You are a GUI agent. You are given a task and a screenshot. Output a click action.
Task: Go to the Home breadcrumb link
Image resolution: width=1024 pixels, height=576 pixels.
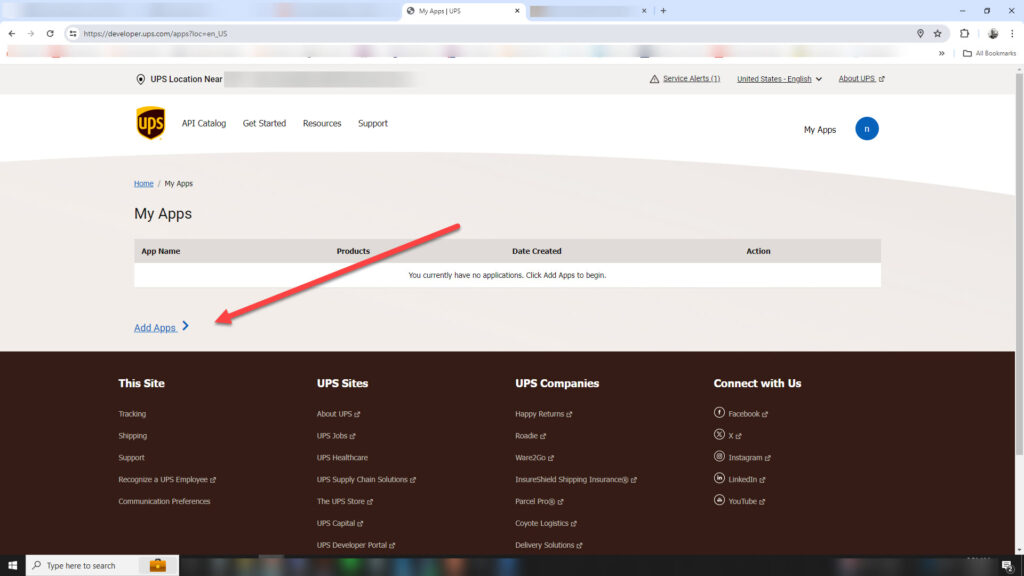tap(144, 184)
